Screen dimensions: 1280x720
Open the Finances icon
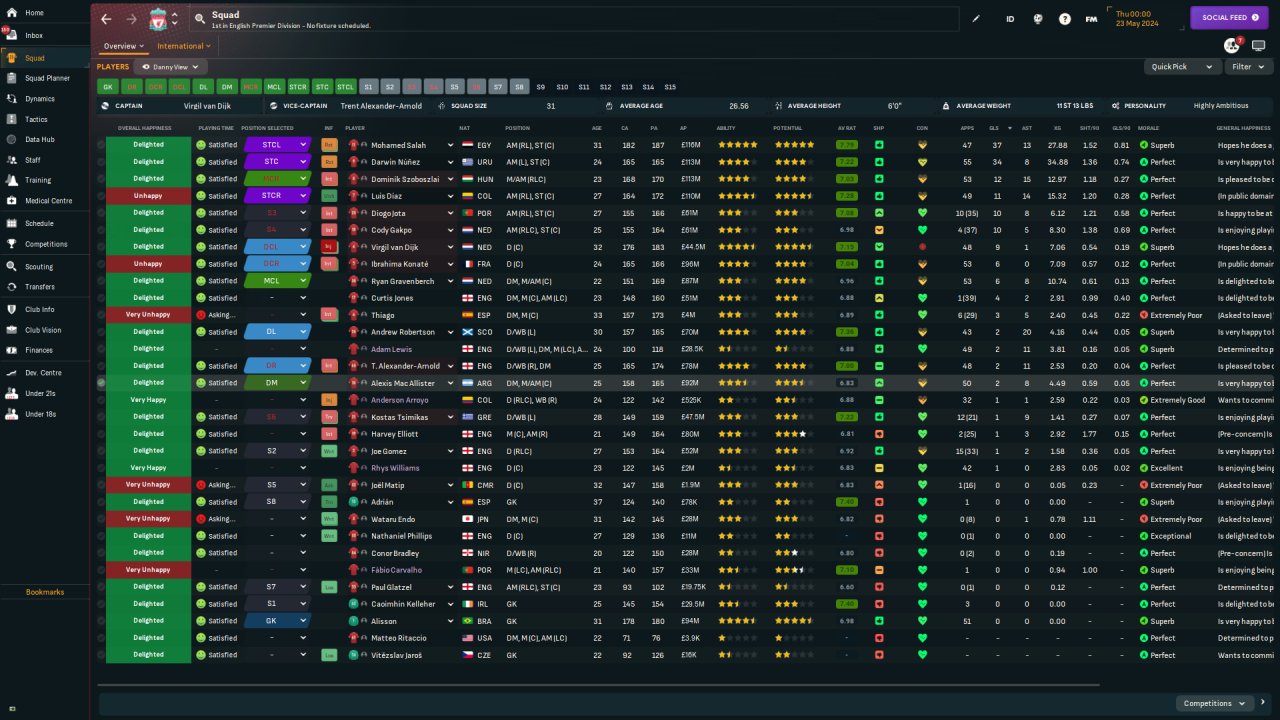12,350
